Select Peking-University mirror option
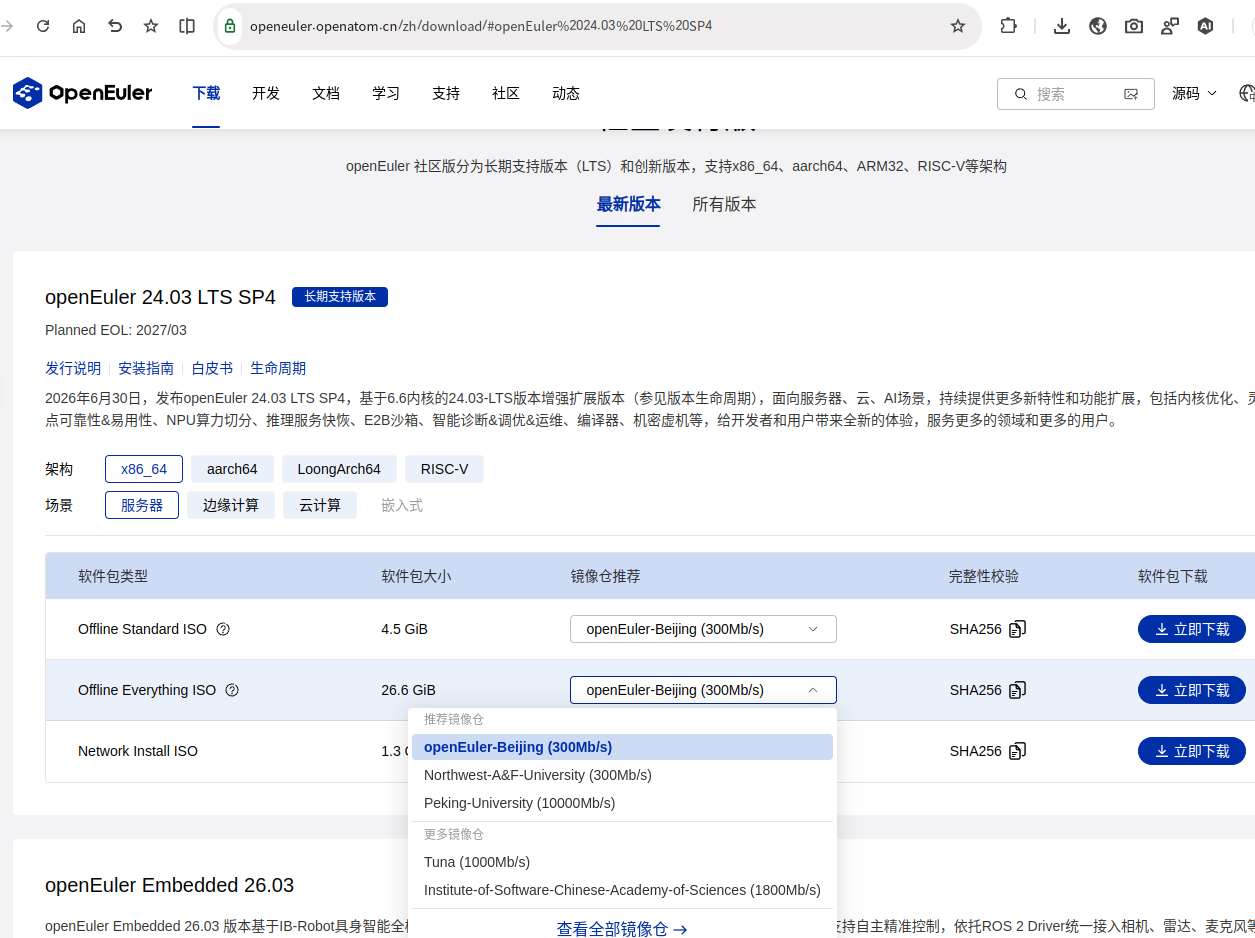The width and height of the screenshot is (1255, 938). [622, 803]
